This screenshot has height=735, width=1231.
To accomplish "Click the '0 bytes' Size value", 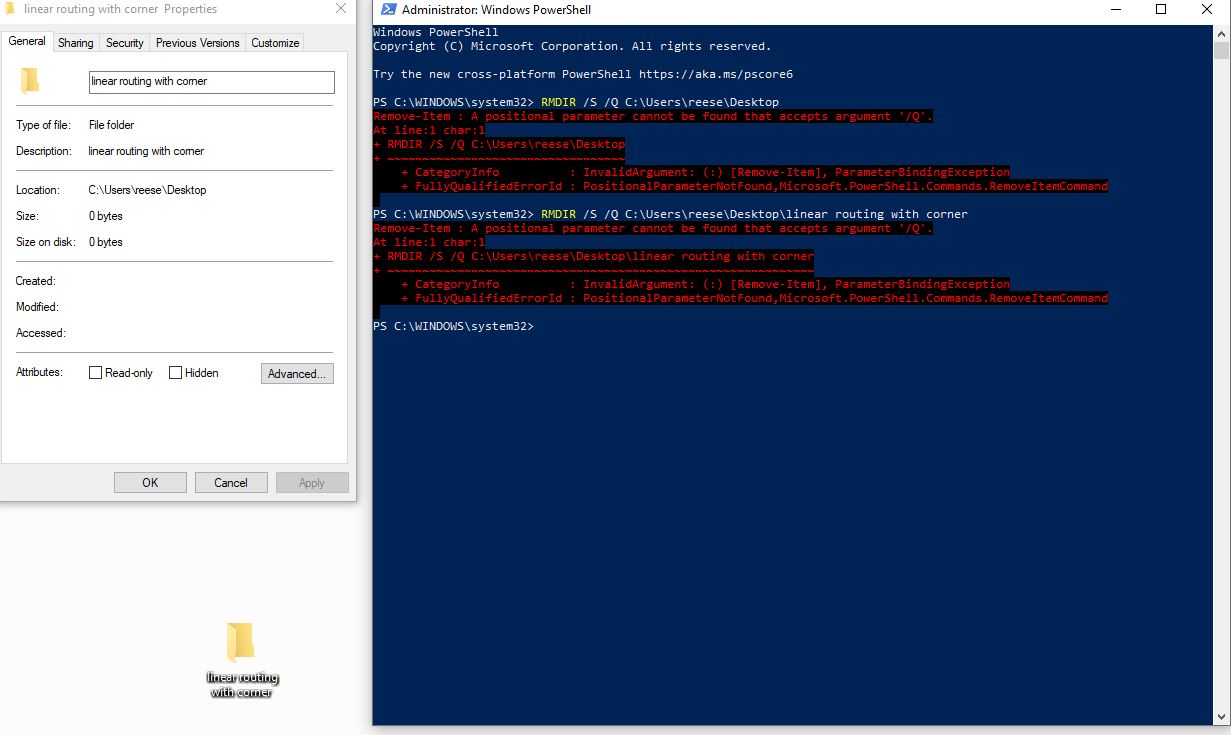I will (105, 216).
